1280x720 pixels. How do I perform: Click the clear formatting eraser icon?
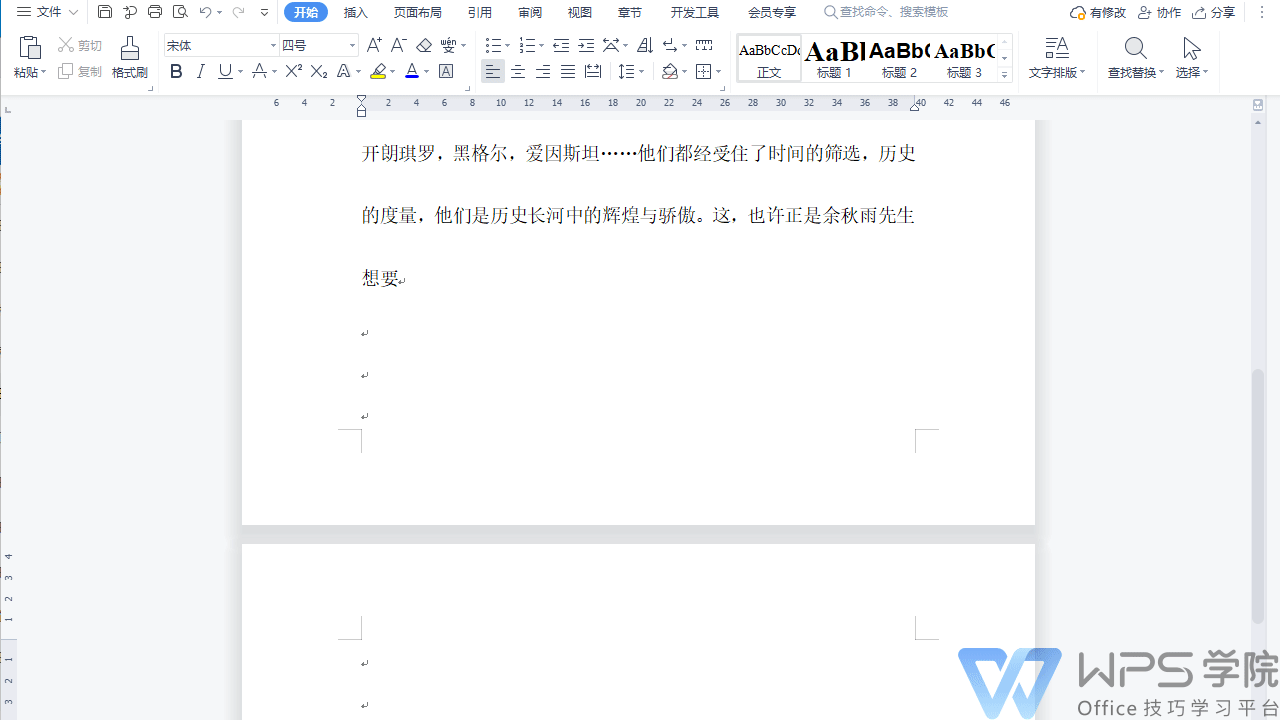click(423, 45)
